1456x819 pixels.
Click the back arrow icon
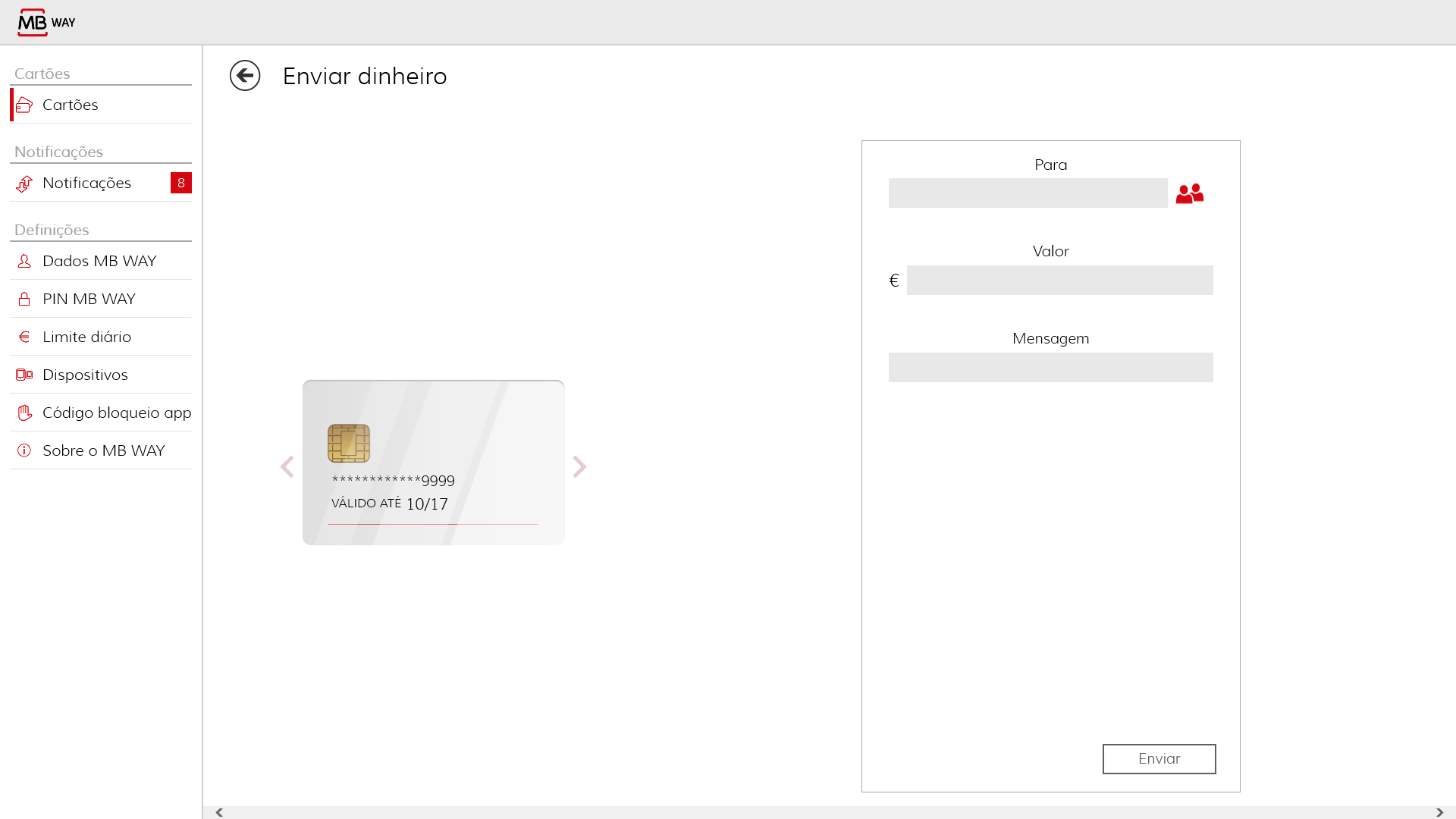pyautogui.click(x=245, y=76)
